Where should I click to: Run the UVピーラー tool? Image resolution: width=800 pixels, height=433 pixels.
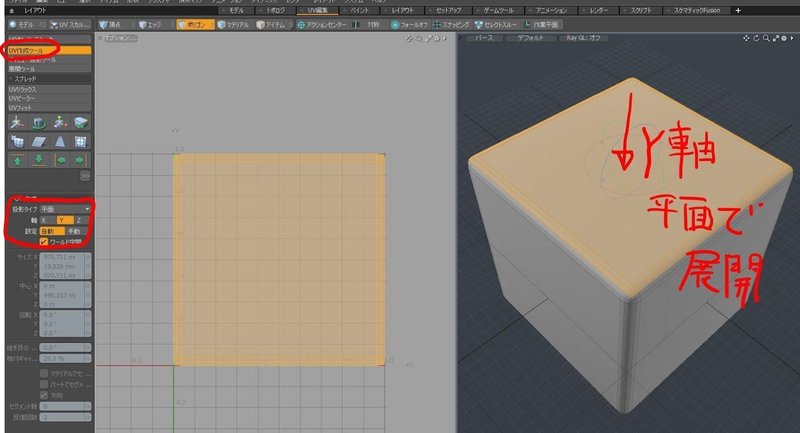coord(49,98)
